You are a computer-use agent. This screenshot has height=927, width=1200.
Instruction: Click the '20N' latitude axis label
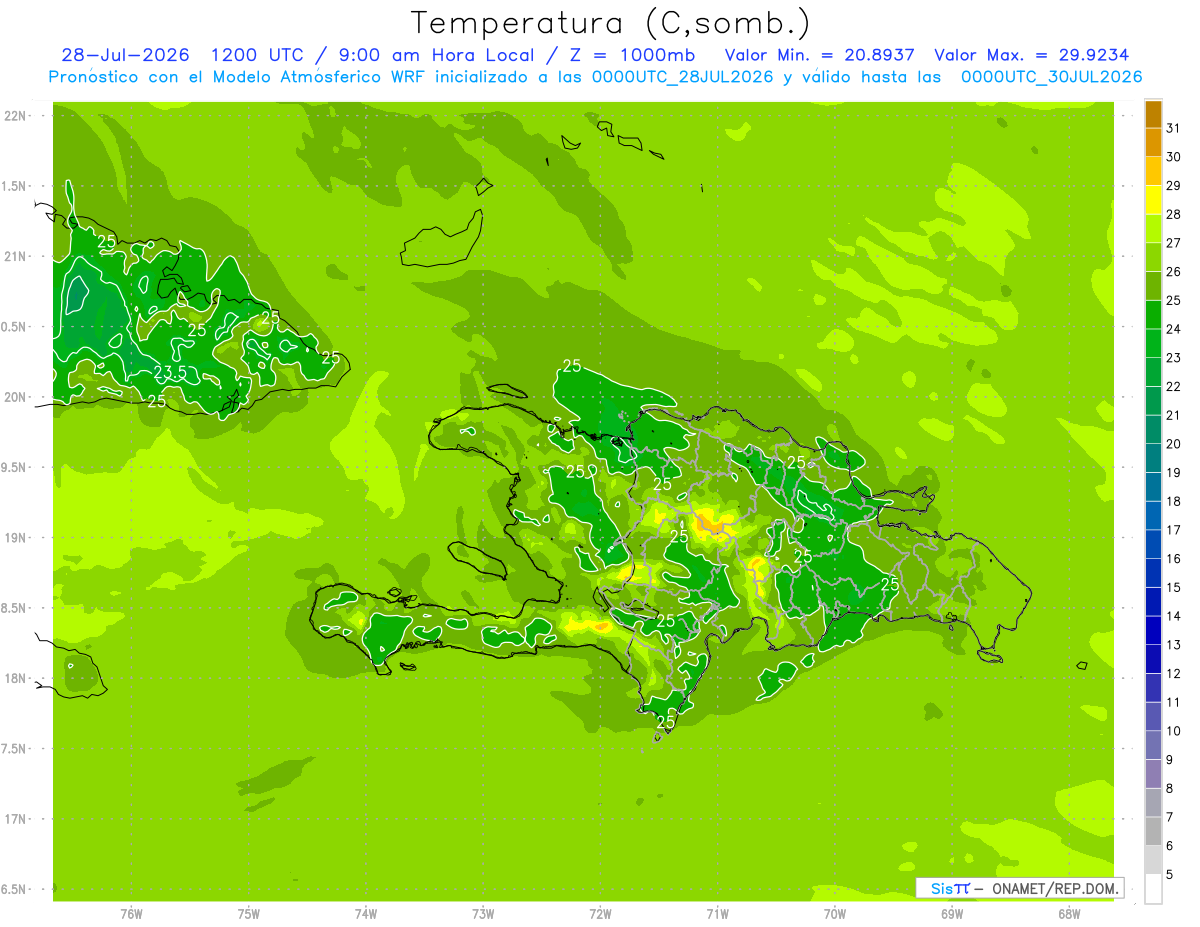[16, 397]
